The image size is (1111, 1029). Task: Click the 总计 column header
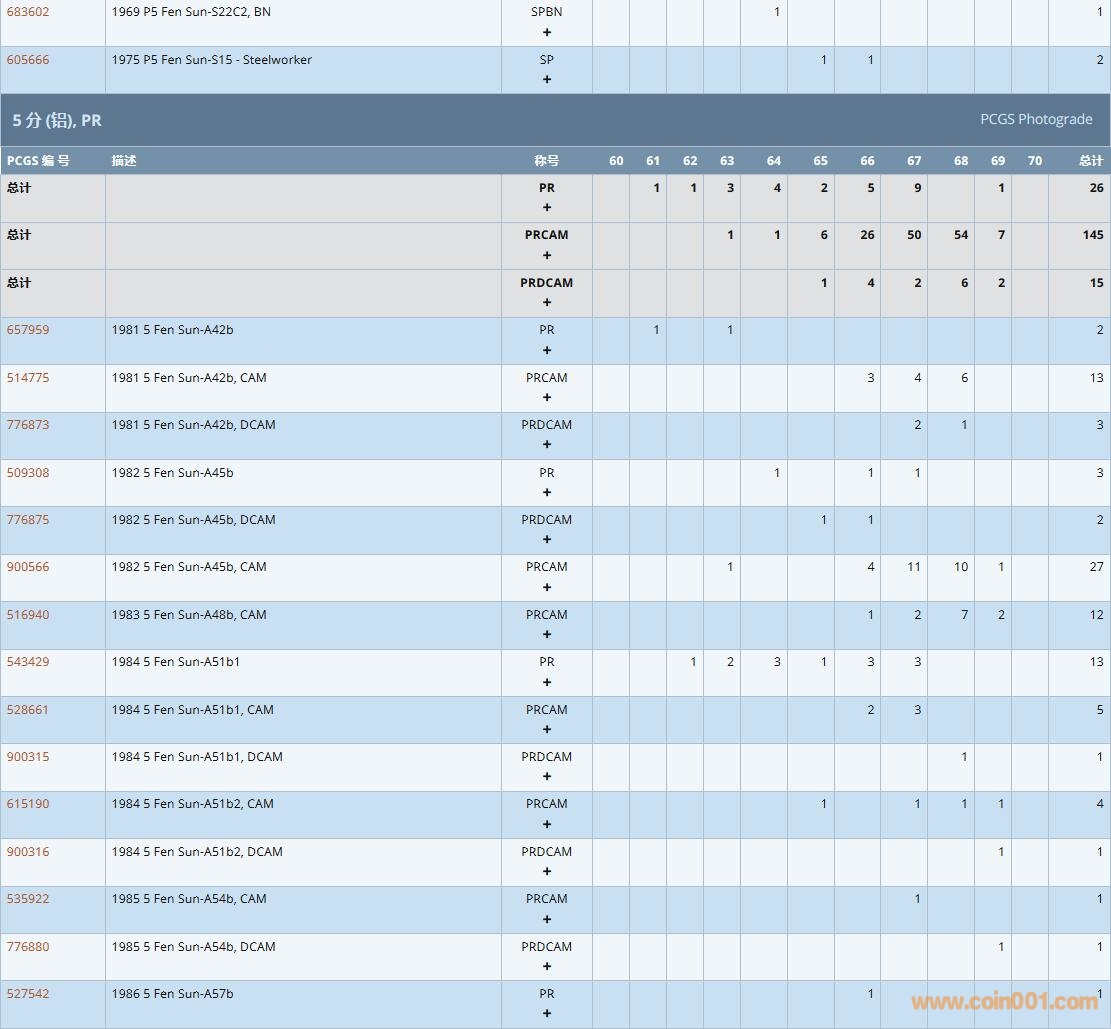click(x=1090, y=161)
